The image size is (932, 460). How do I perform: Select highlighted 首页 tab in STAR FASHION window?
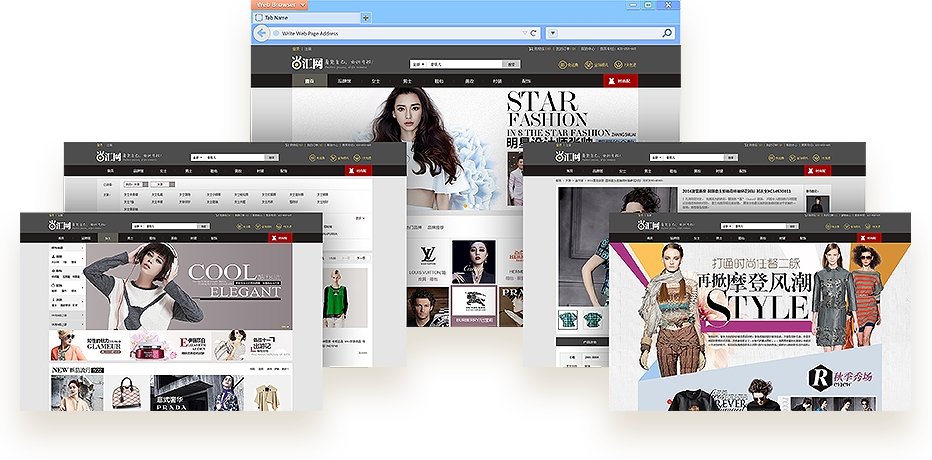(x=309, y=81)
